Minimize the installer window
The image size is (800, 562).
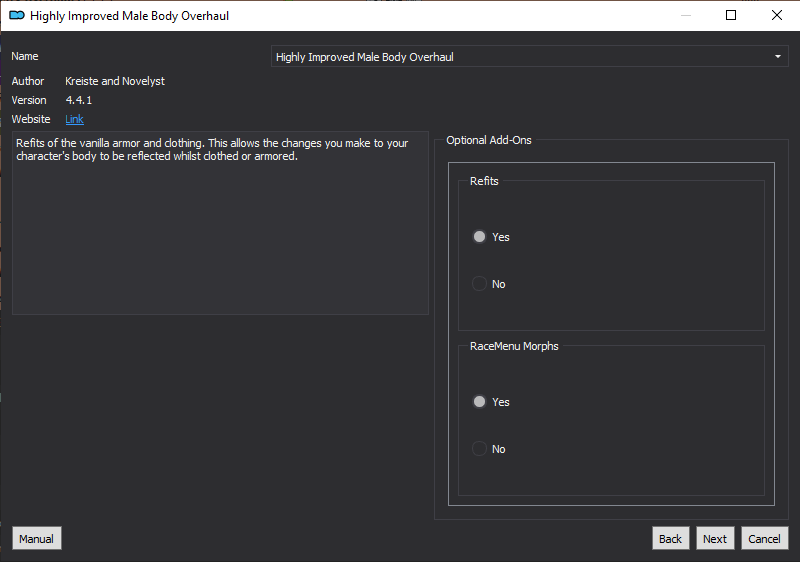(686, 15)
